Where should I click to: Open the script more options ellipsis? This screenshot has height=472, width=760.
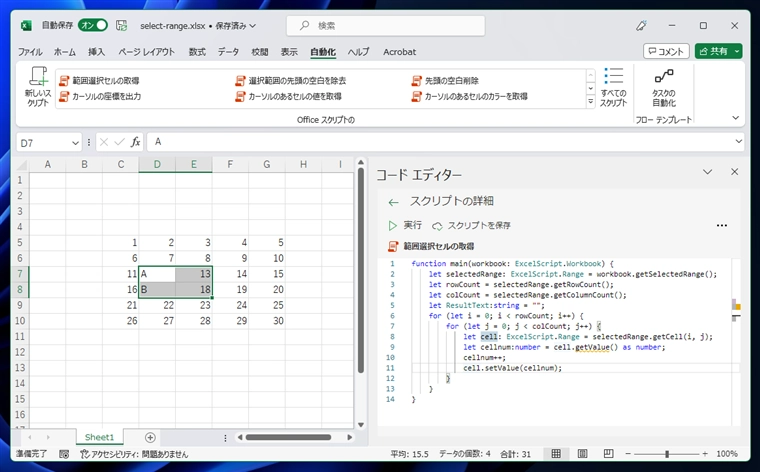[722, 225]
